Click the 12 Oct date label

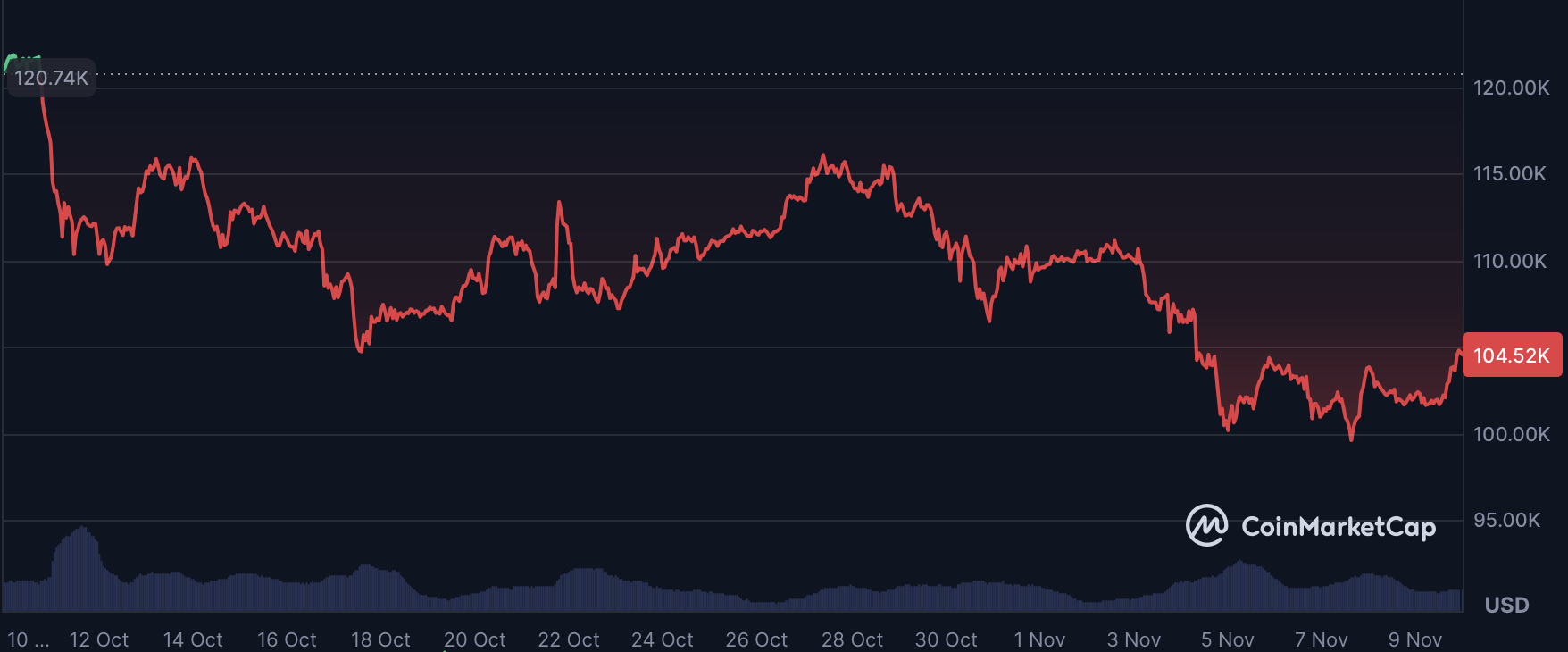pos(99,639)
